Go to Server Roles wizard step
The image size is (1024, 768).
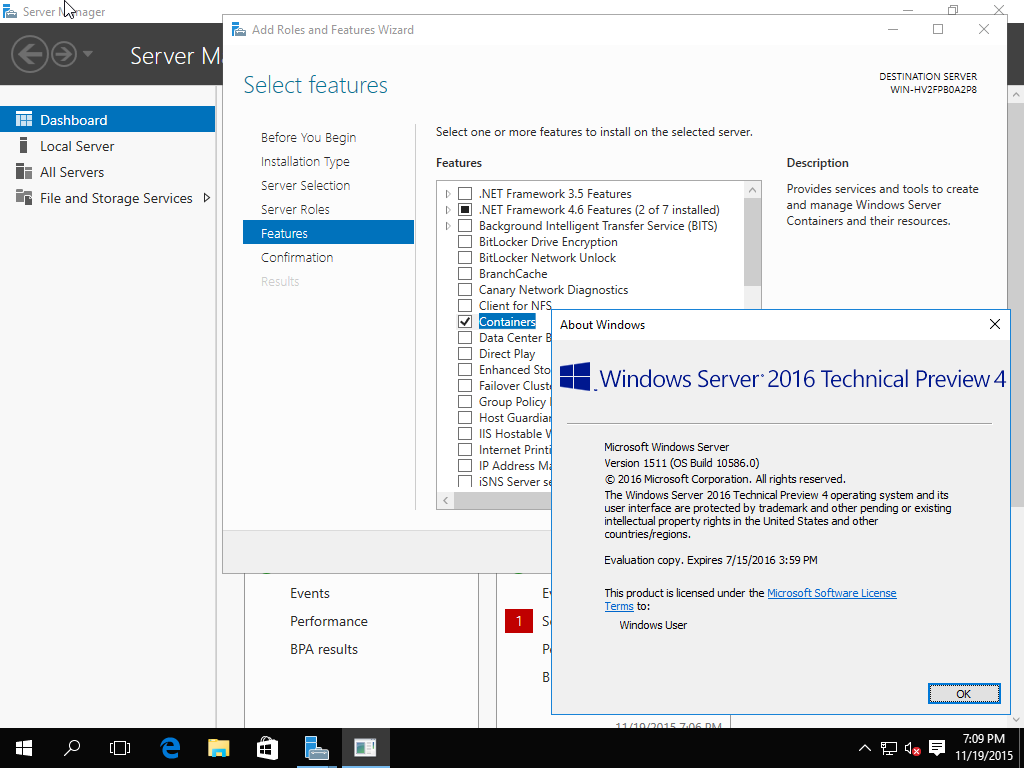[295, 210]
